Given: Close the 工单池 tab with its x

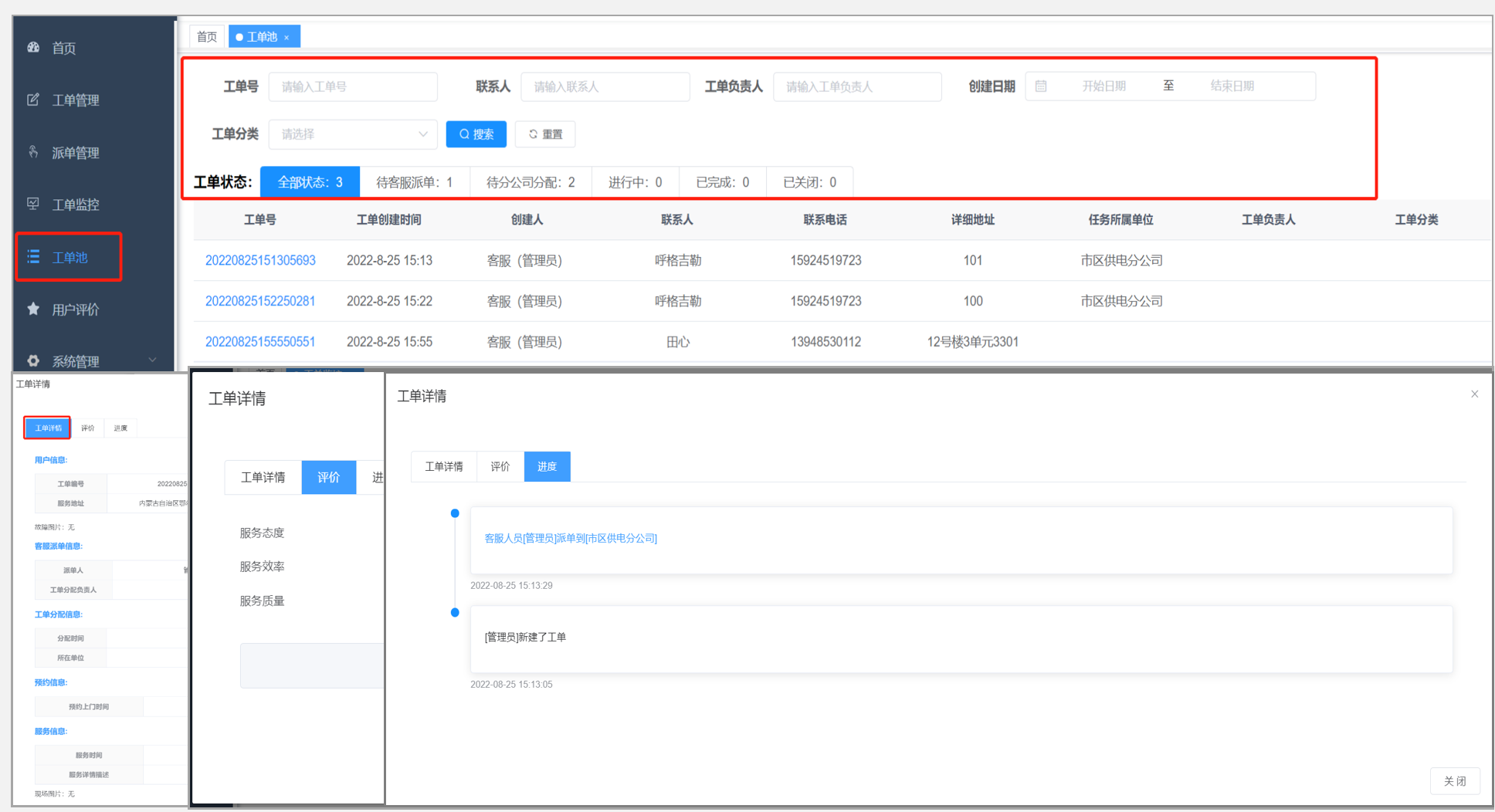Looking at the screenshot, I should tap(286, 37).
